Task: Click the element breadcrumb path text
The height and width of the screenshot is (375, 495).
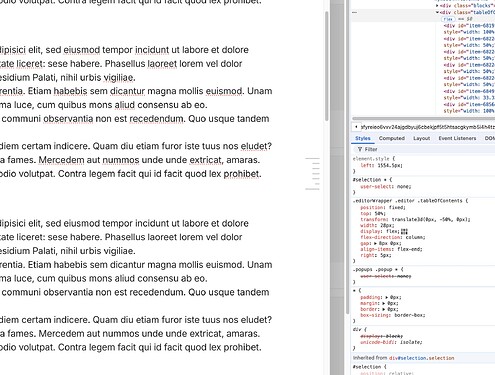Action: [x=428, y=127]
